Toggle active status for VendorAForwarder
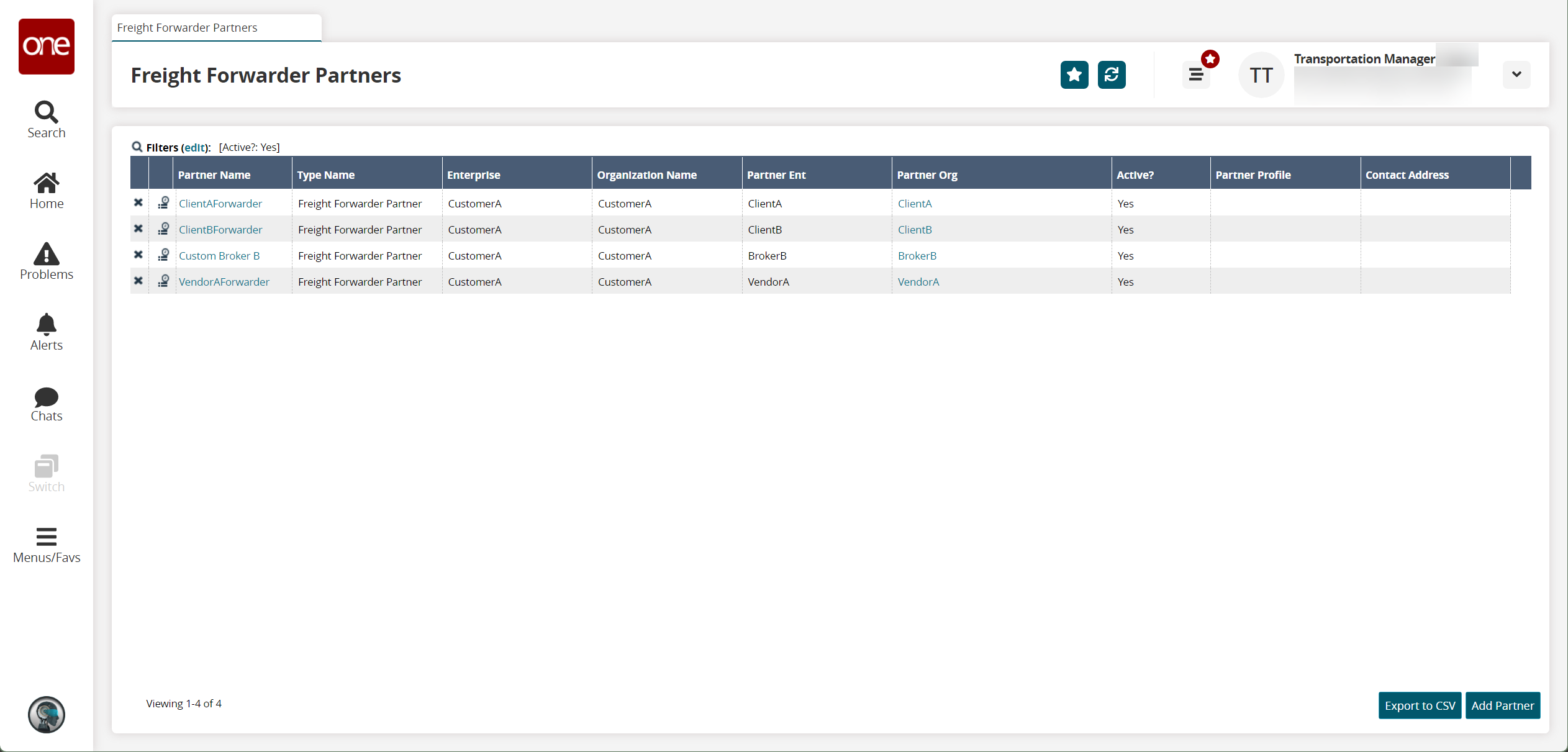 coord(138,281)
